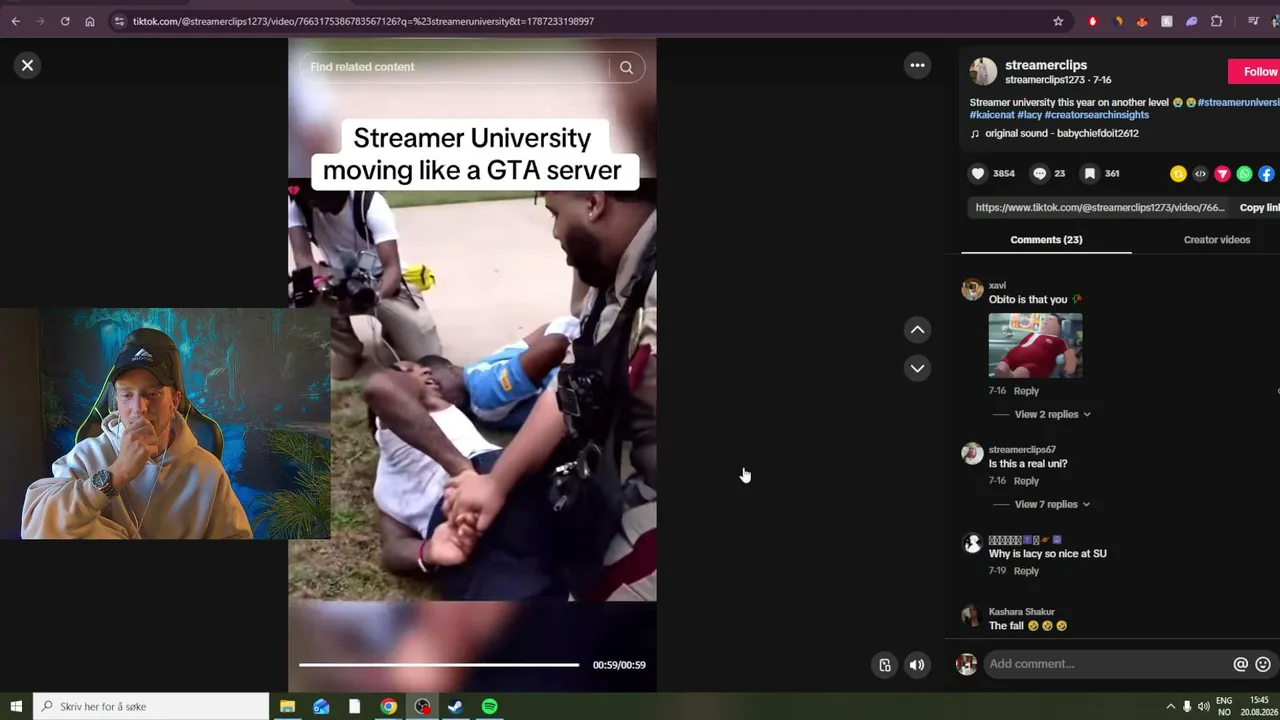The width and height of the screenshot is (1280, 720).
Task: Reply to xavi's comment
Action: pos(1026,391)
